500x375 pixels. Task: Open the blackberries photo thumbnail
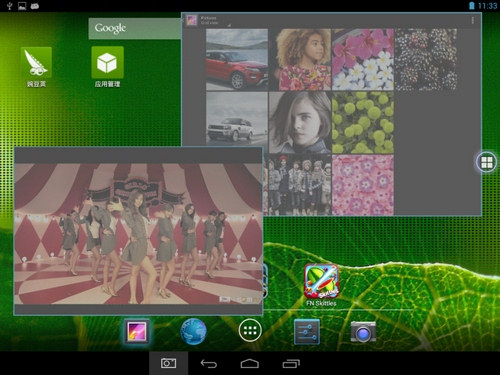[426, 59]
